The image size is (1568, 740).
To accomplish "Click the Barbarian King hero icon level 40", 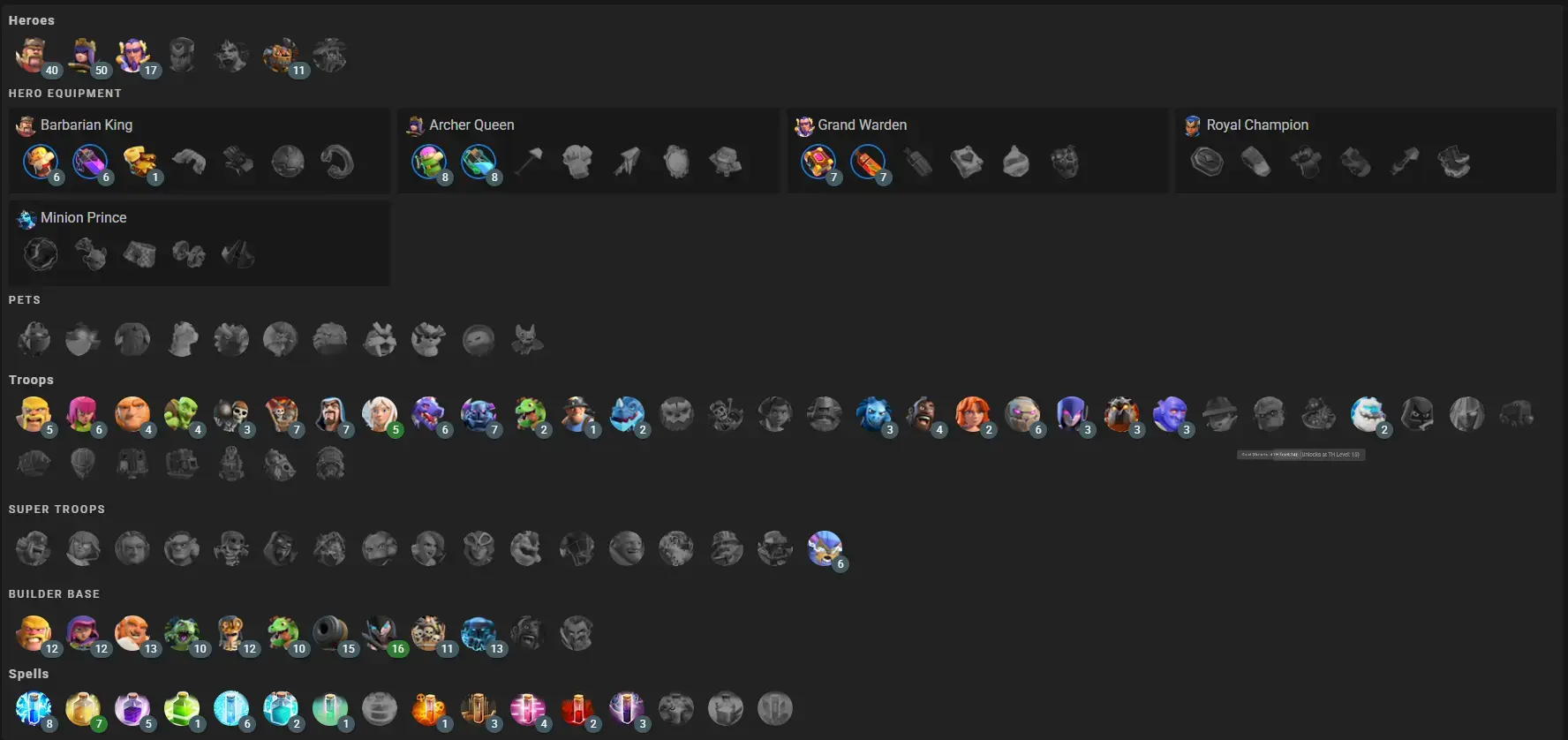I will click(x=34, y=56).
